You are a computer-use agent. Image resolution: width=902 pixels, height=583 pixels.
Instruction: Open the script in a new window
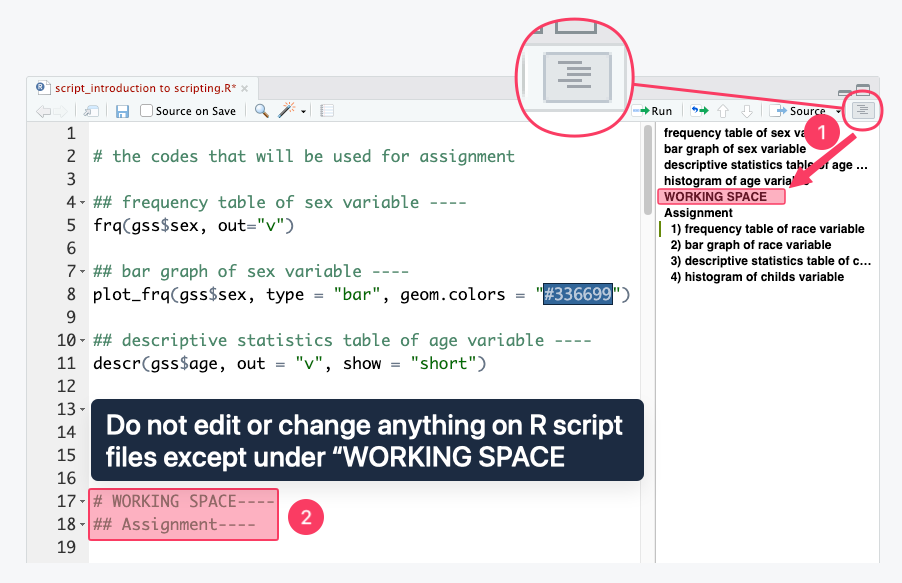pyautogui.click(x=90, y=111)
